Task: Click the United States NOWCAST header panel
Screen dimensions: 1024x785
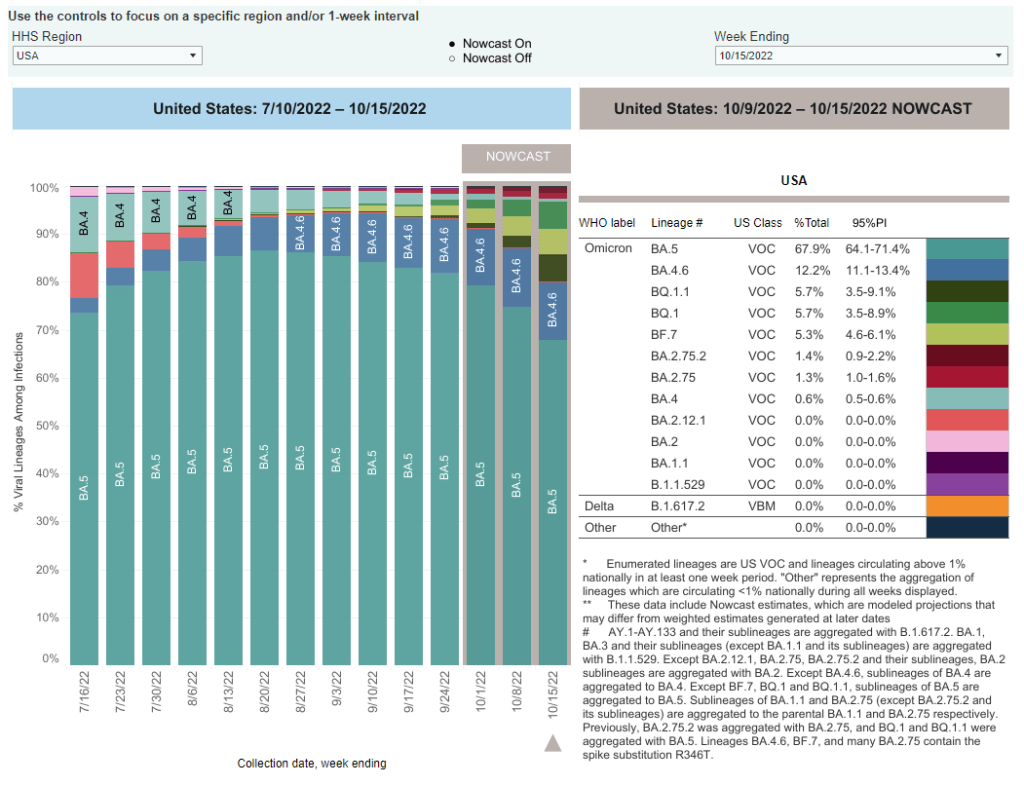Action: tap(793, 108)
